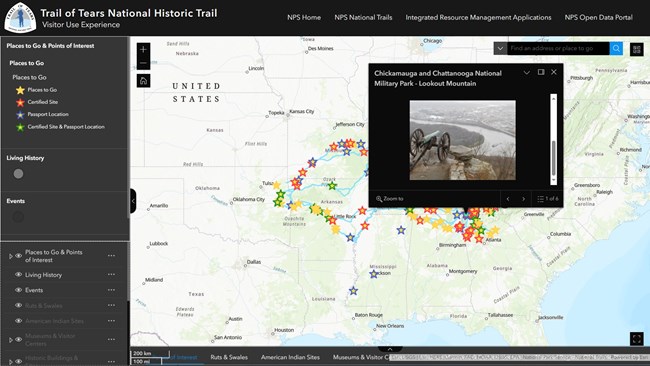This screenshot has width=650, height=366.
Task: Open options for Events layer
Action: [x=111, y=290]
